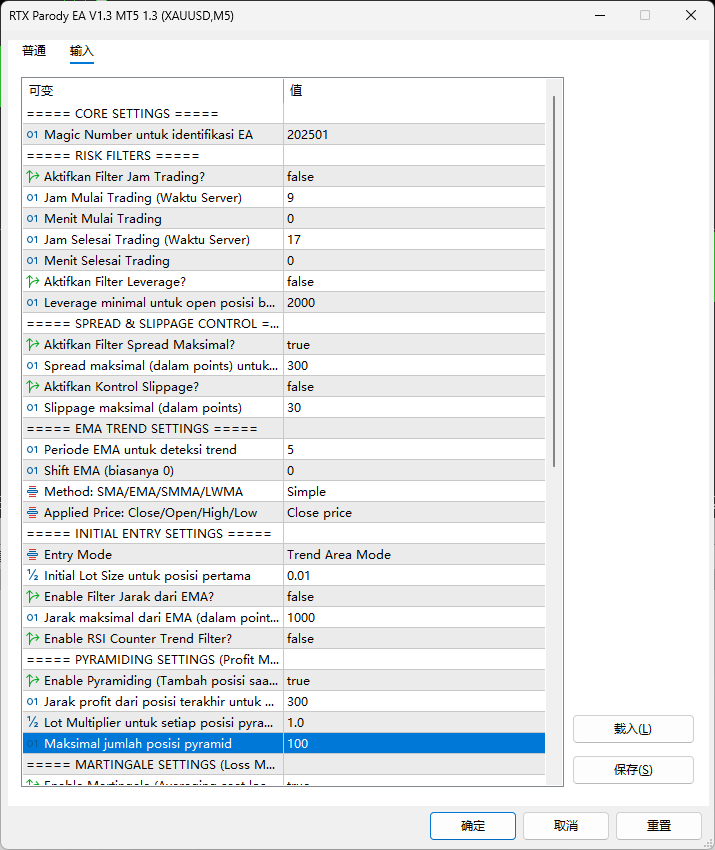Click the integer icon beside Magic Number
715x850 pixels.
tap(32, 135)
